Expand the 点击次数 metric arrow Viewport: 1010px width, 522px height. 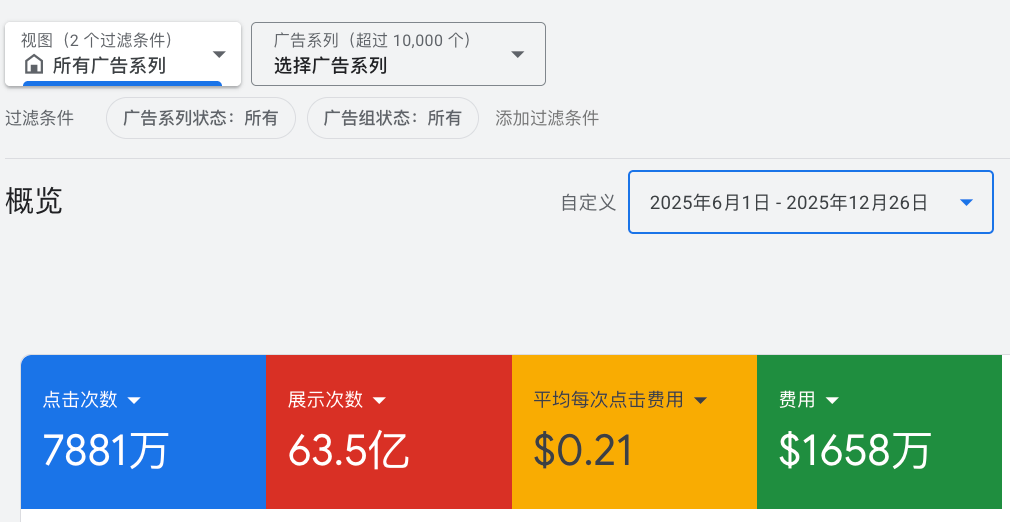pos(135,401)
